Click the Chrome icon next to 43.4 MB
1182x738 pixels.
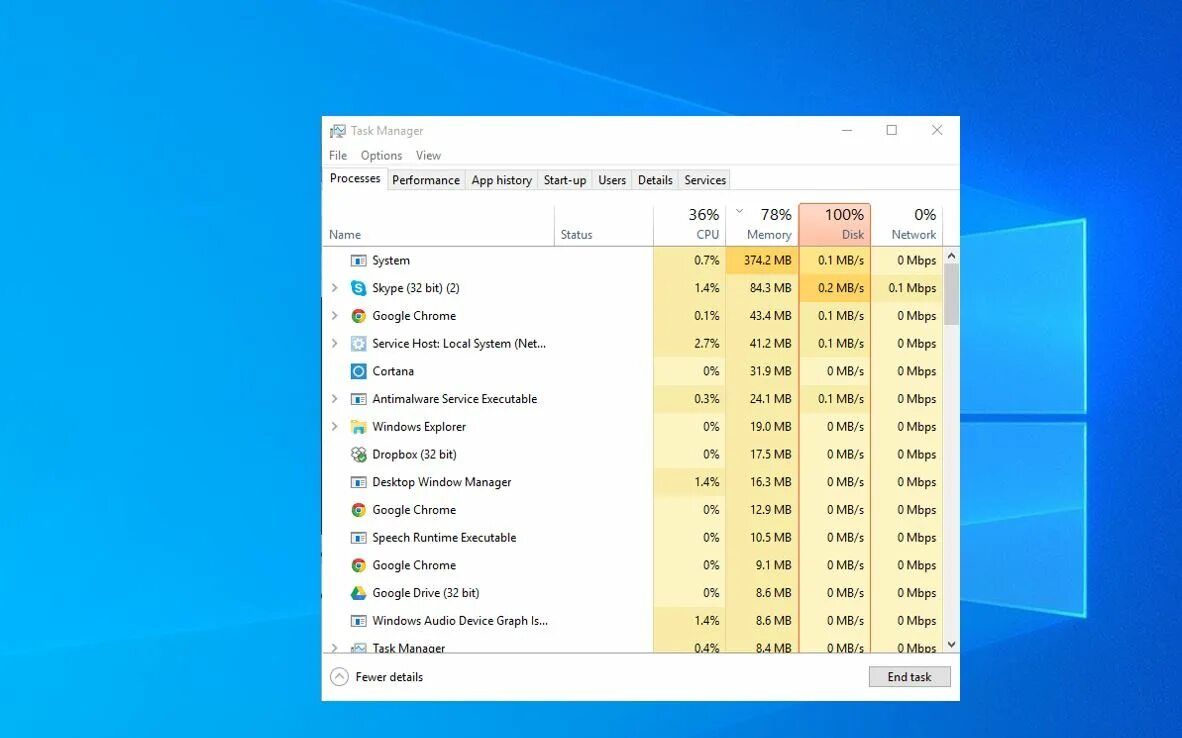point(359,316)
